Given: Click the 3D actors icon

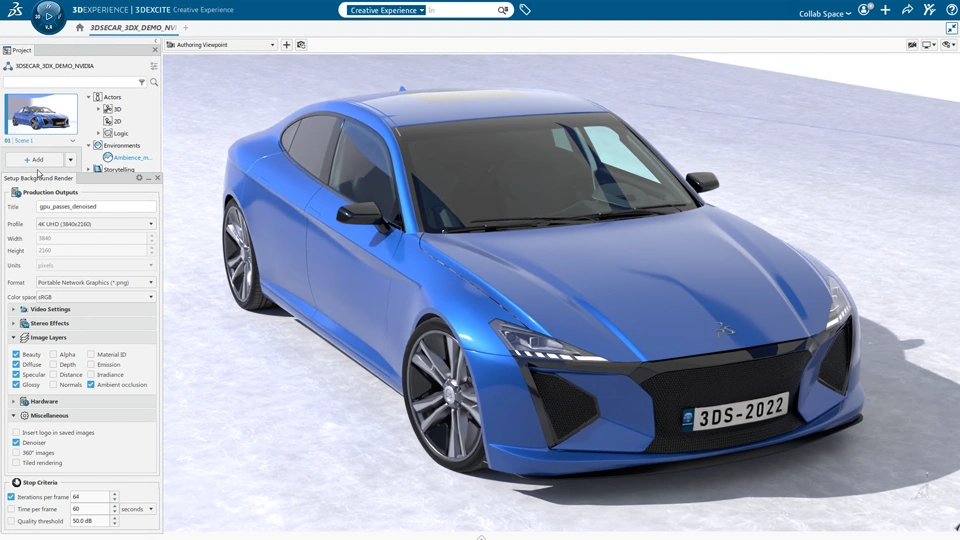Looking at the screenshot, I should tap(108, 109).
